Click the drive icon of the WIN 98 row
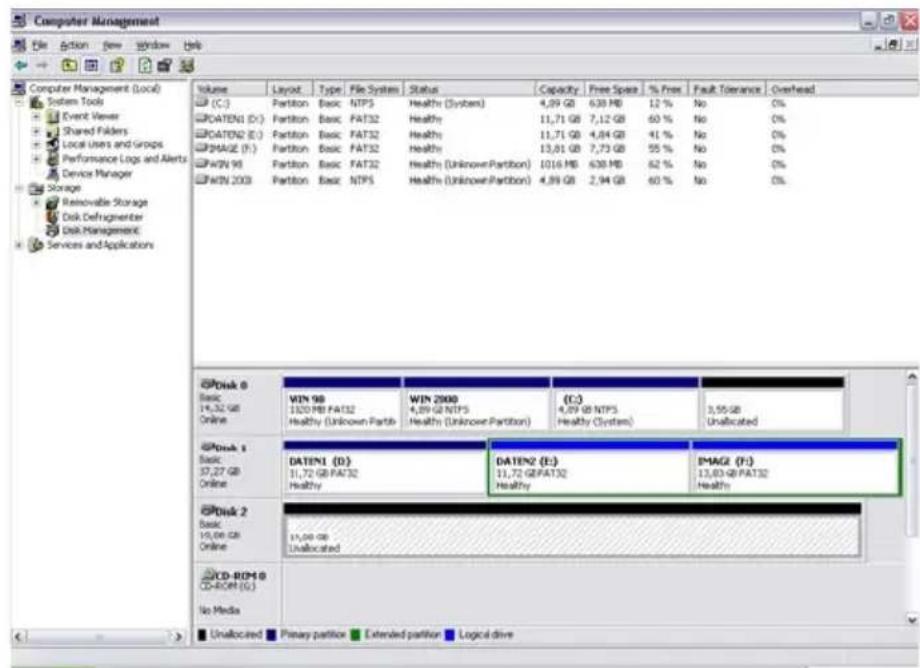 pyautogui.click(x=200, y=164)
